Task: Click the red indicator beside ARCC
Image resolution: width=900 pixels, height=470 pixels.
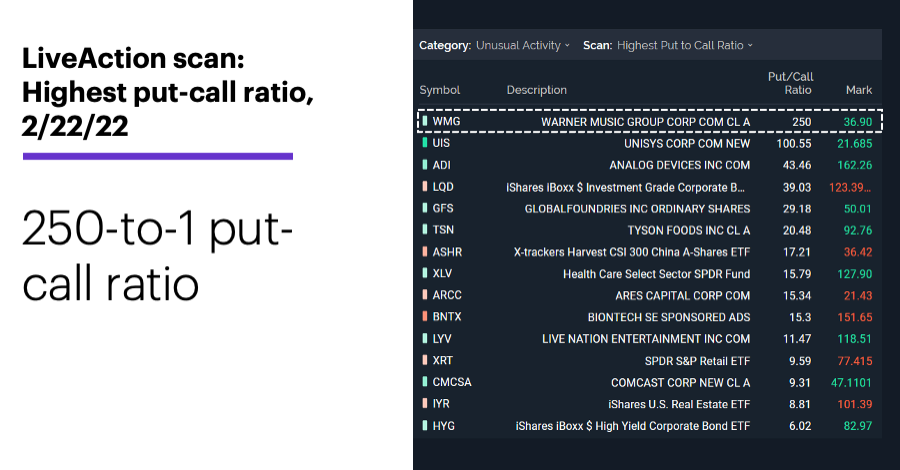Action: [x=425, y=295]
